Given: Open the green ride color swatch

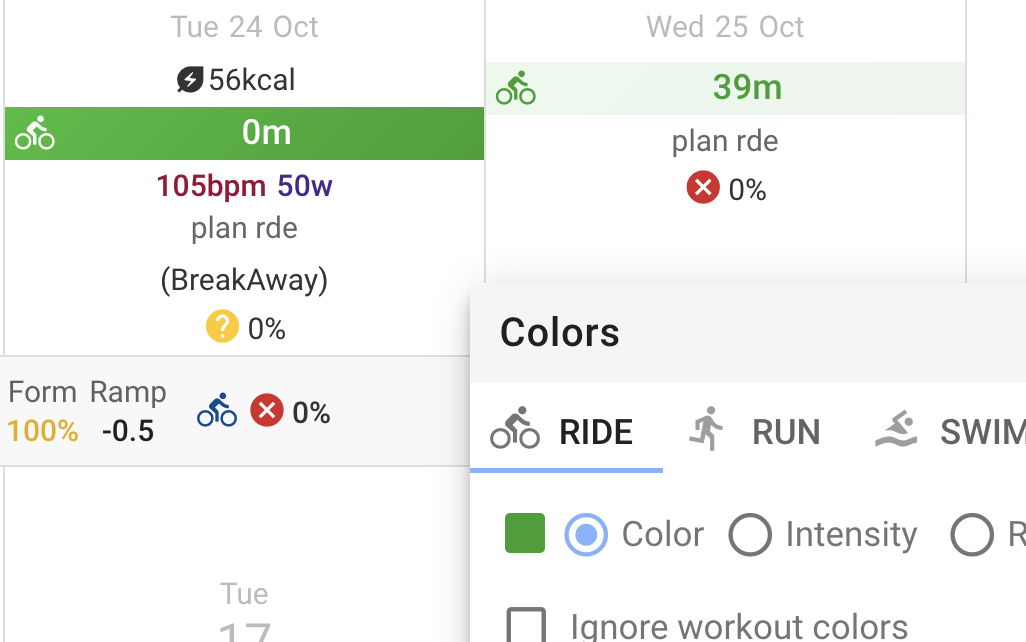Looking at the screenshot, I should (x=525, y=533).
